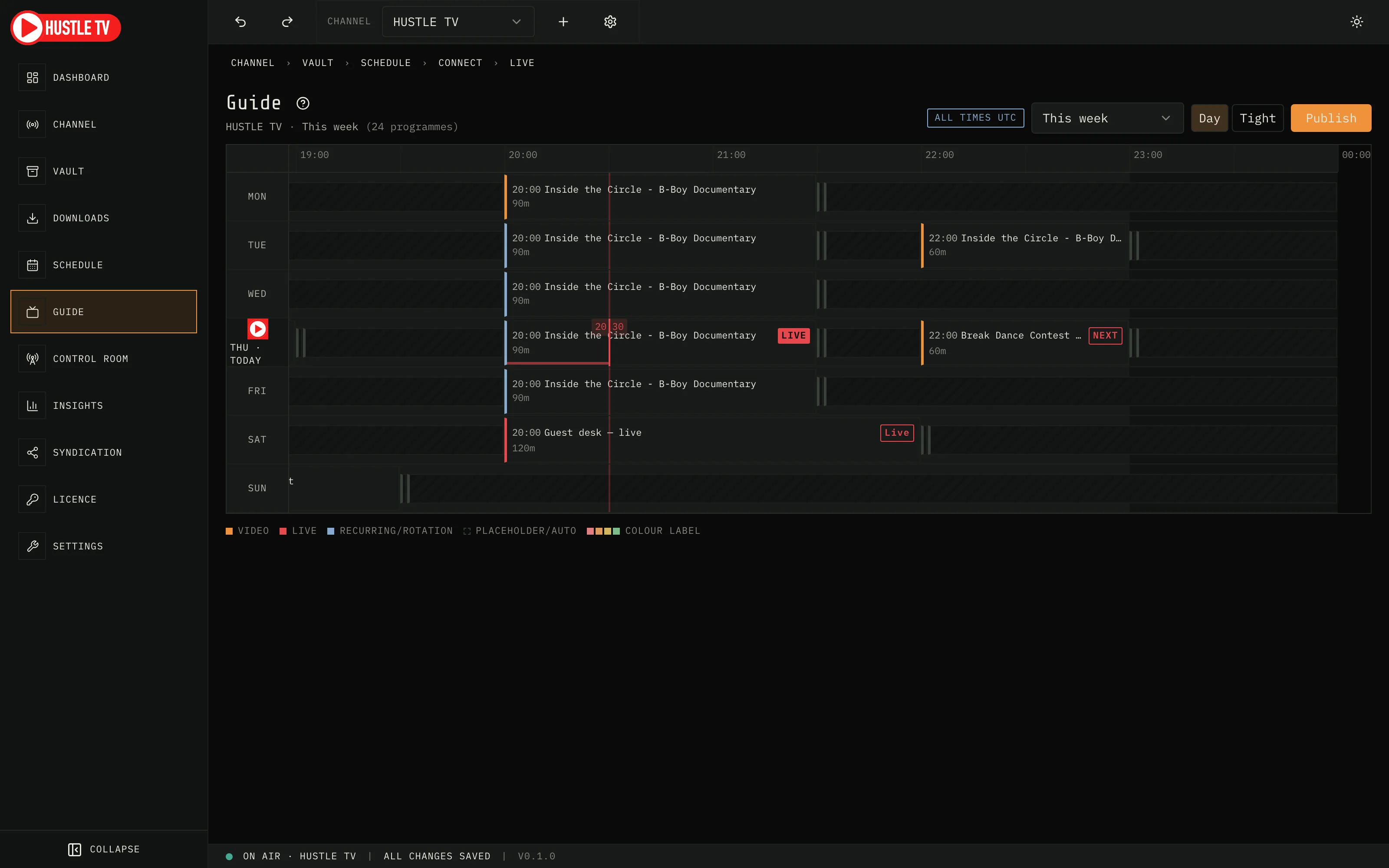Switch to Tight view mode
Viewport: 1389px width, 868px height.
1257,118
